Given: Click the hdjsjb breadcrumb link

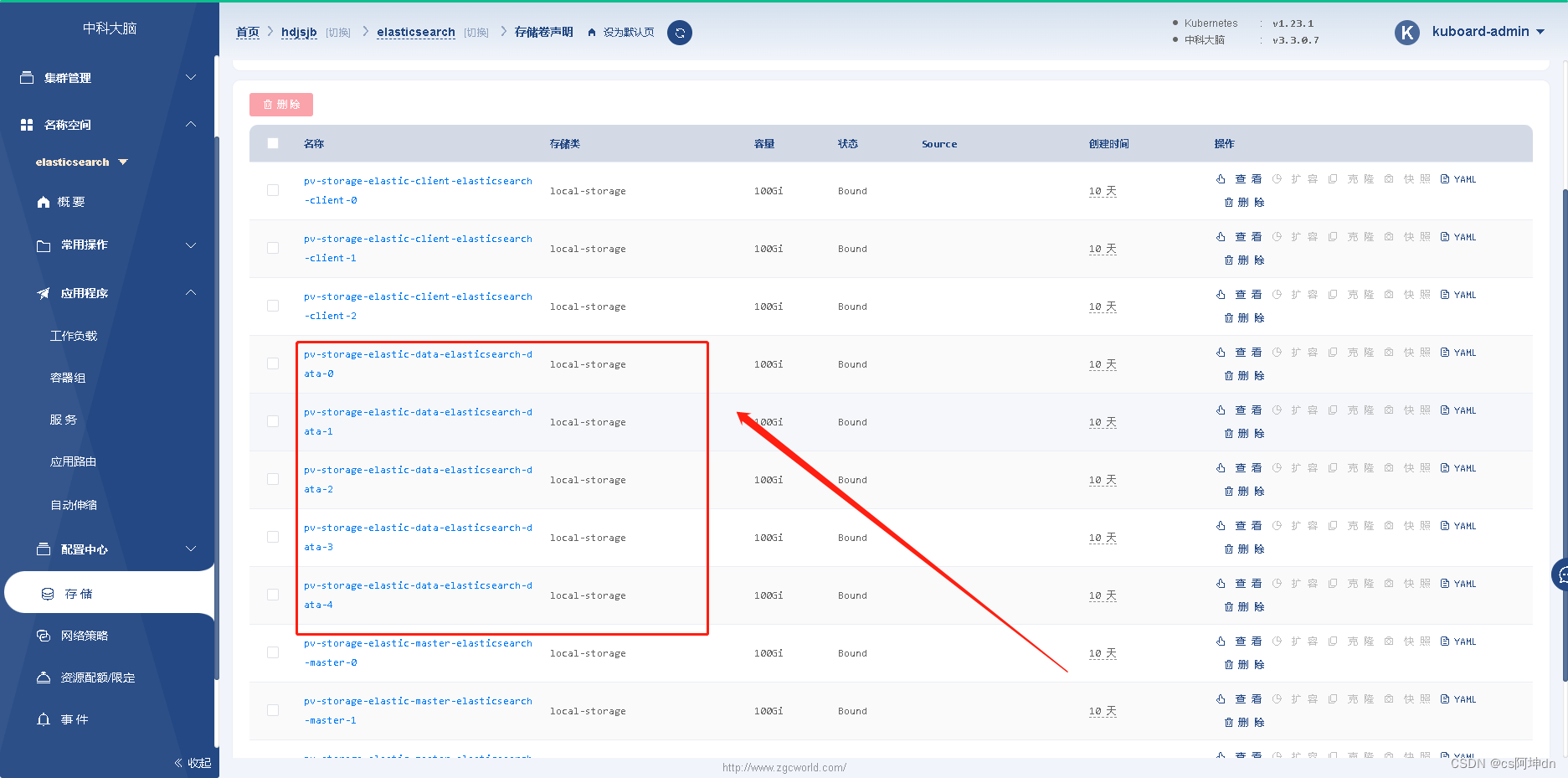Looking at the screenshot, I should coord(299,32).
